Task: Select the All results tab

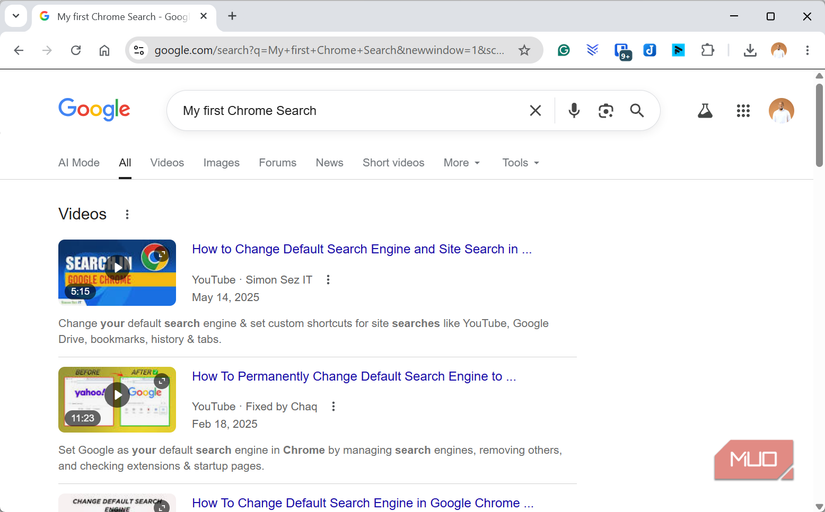Action: pos(125,163)
